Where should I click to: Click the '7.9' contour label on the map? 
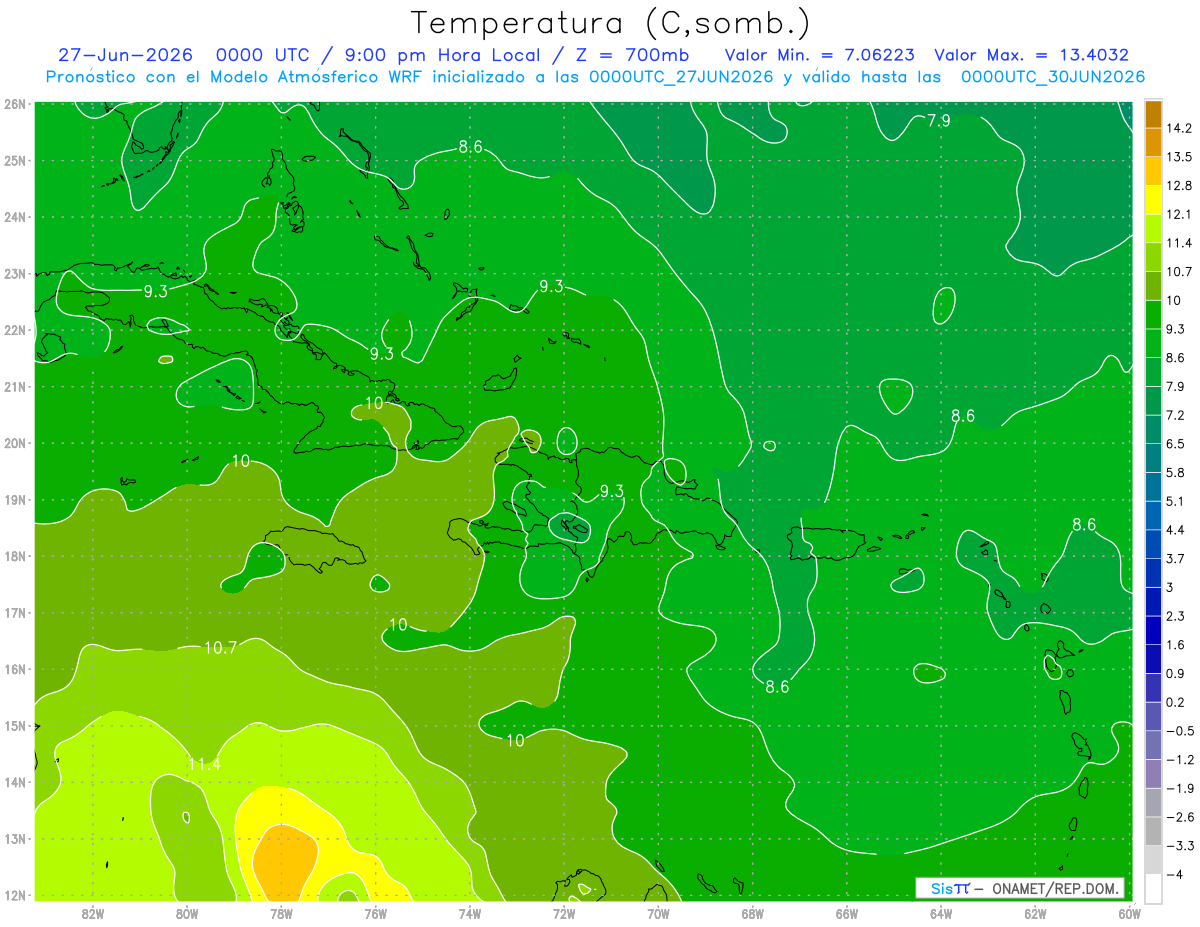(x=938, y=121)
